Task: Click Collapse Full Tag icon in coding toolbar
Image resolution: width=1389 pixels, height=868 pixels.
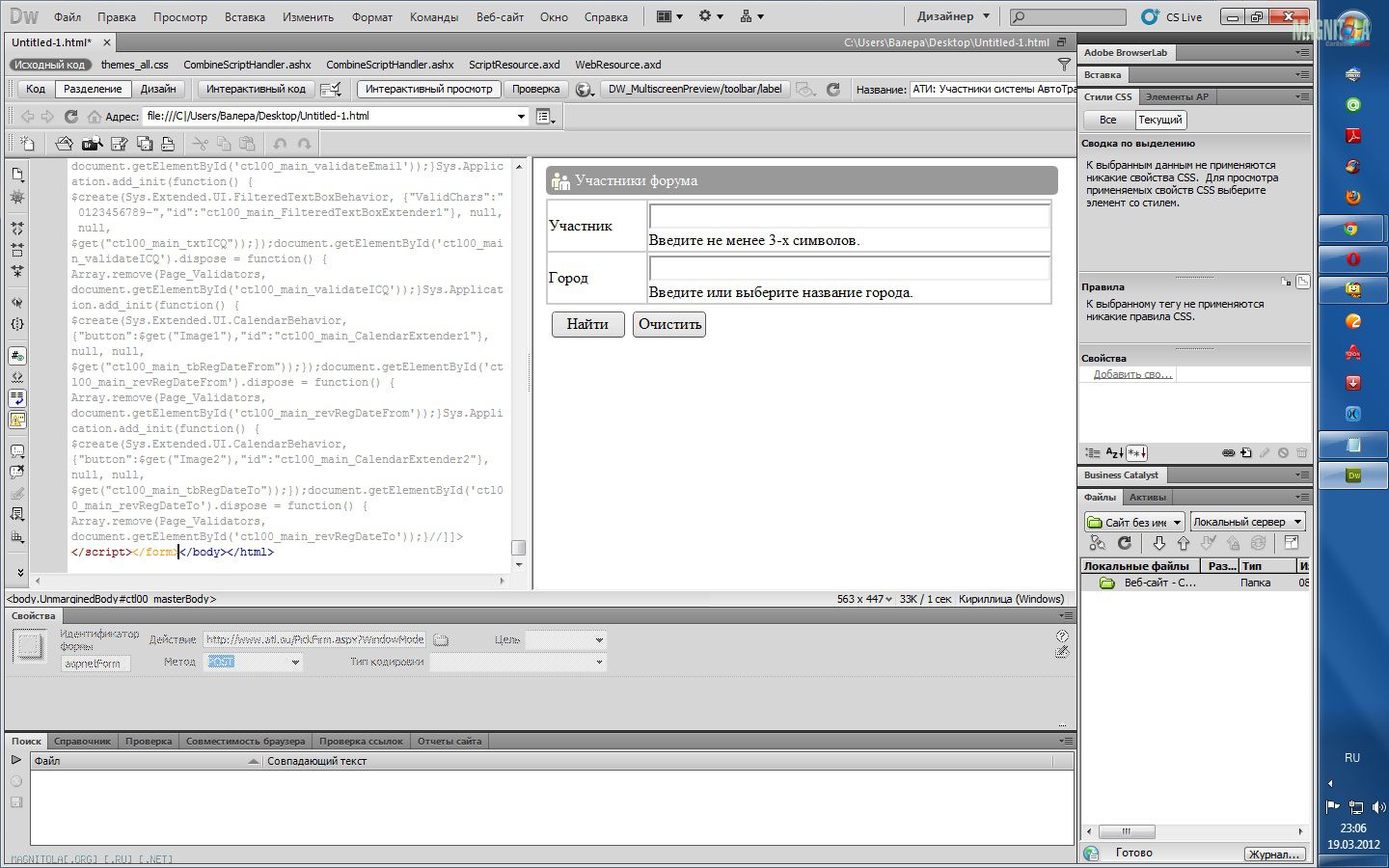Action: [x=17, y=229]
